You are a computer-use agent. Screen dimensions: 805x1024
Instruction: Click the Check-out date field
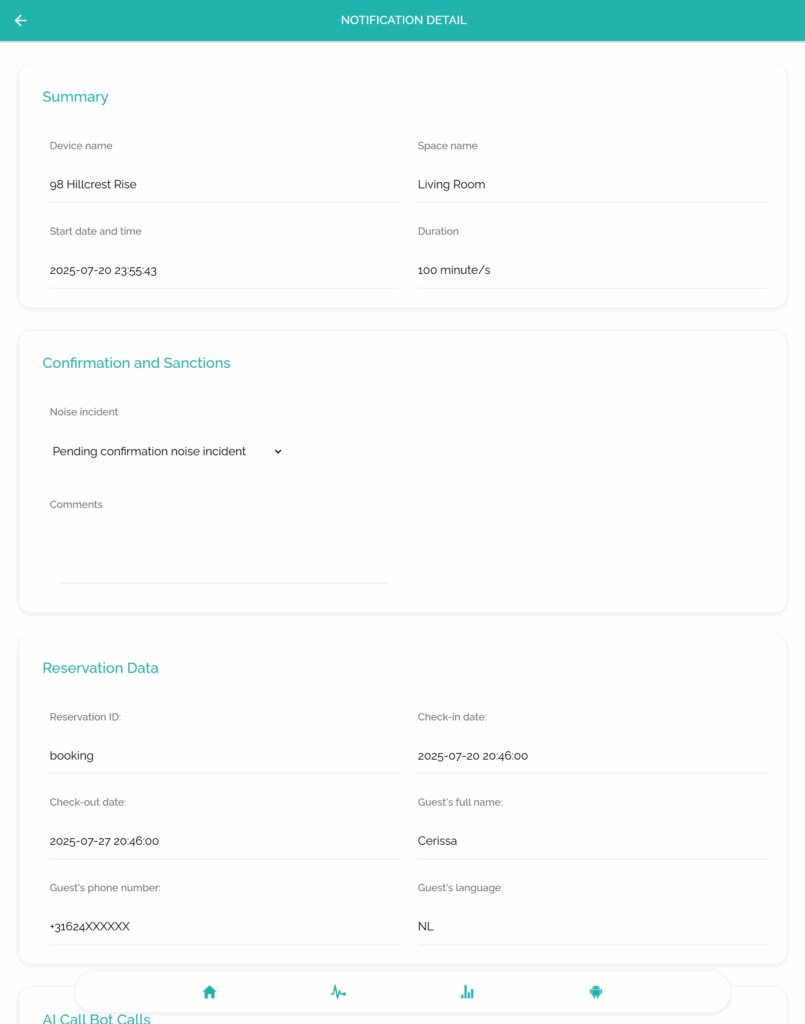pyautogui.click(x=224, y=841)
